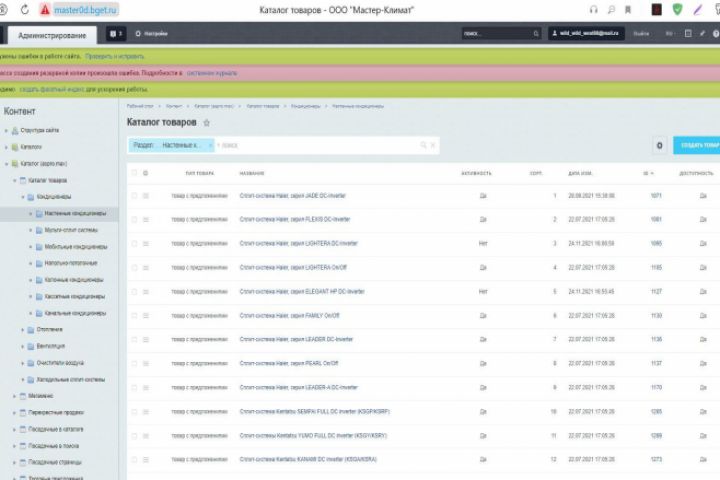Open Настройки in top toolbar
Viewport: 720px width, 480px height.
point(152,34)
